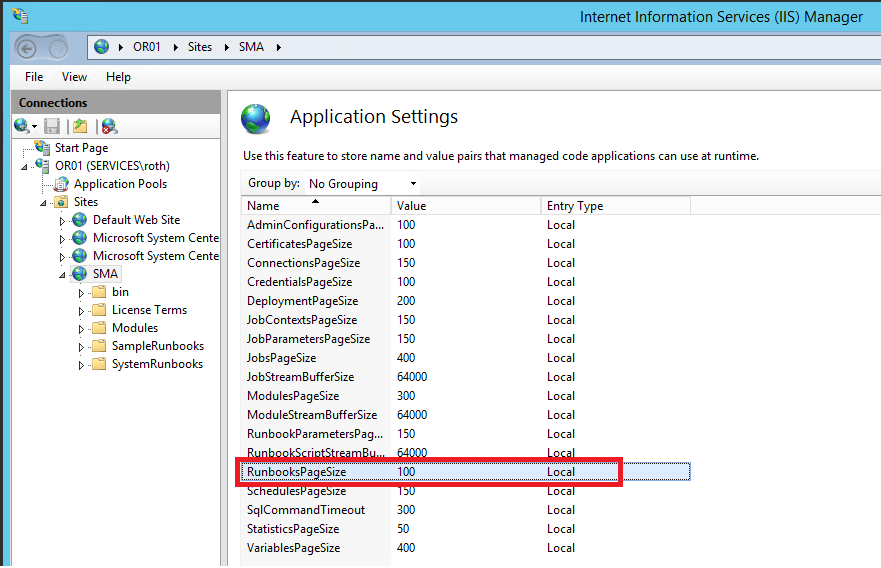Collapse the Sites tree node
This screenshot has width=881, height=568.
pos(43,203)
